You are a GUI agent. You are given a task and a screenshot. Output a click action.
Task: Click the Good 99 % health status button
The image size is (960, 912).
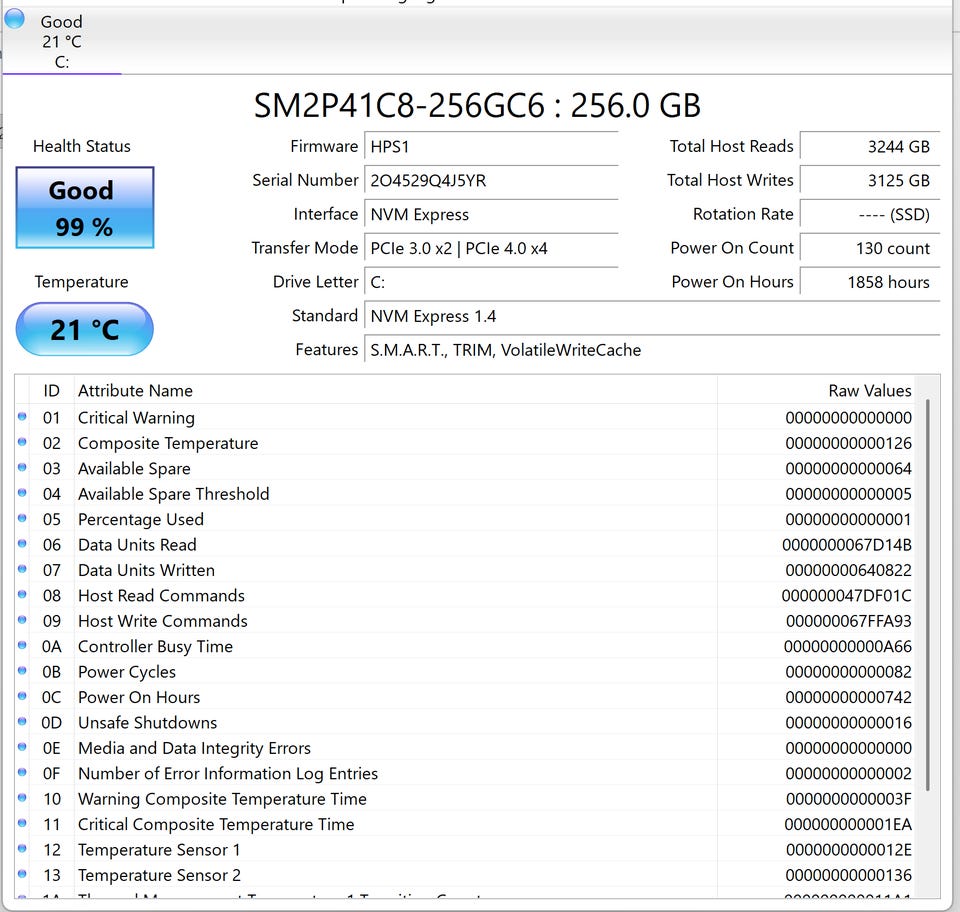[x=84, y=207]
